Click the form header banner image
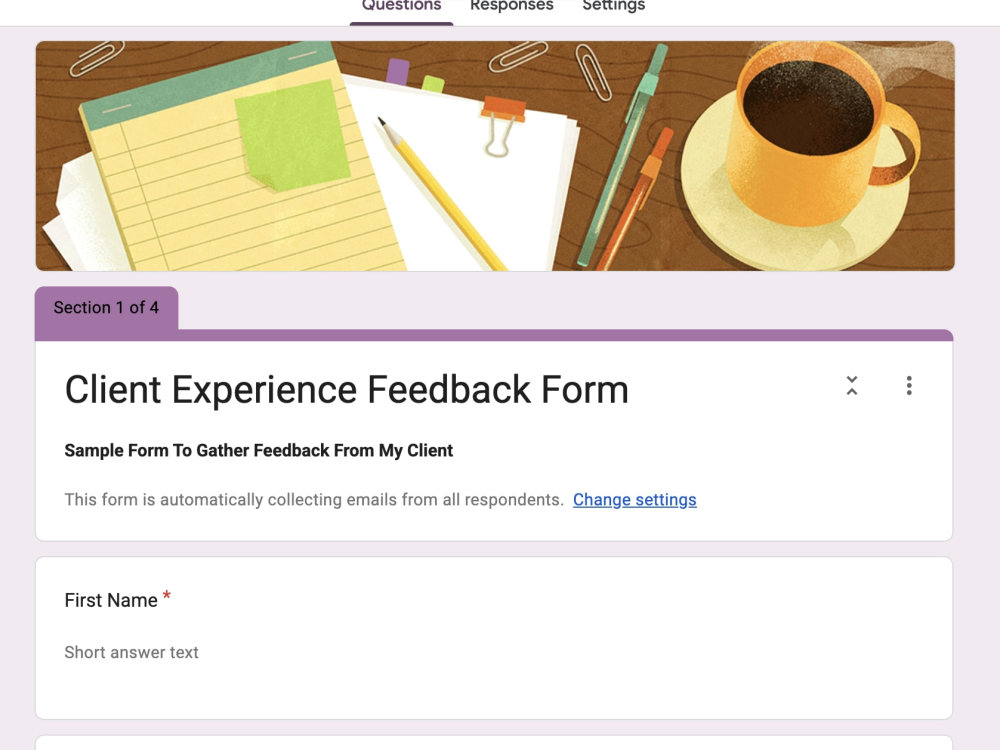Viewport: 1000px width, 750px height. (495, 156)
